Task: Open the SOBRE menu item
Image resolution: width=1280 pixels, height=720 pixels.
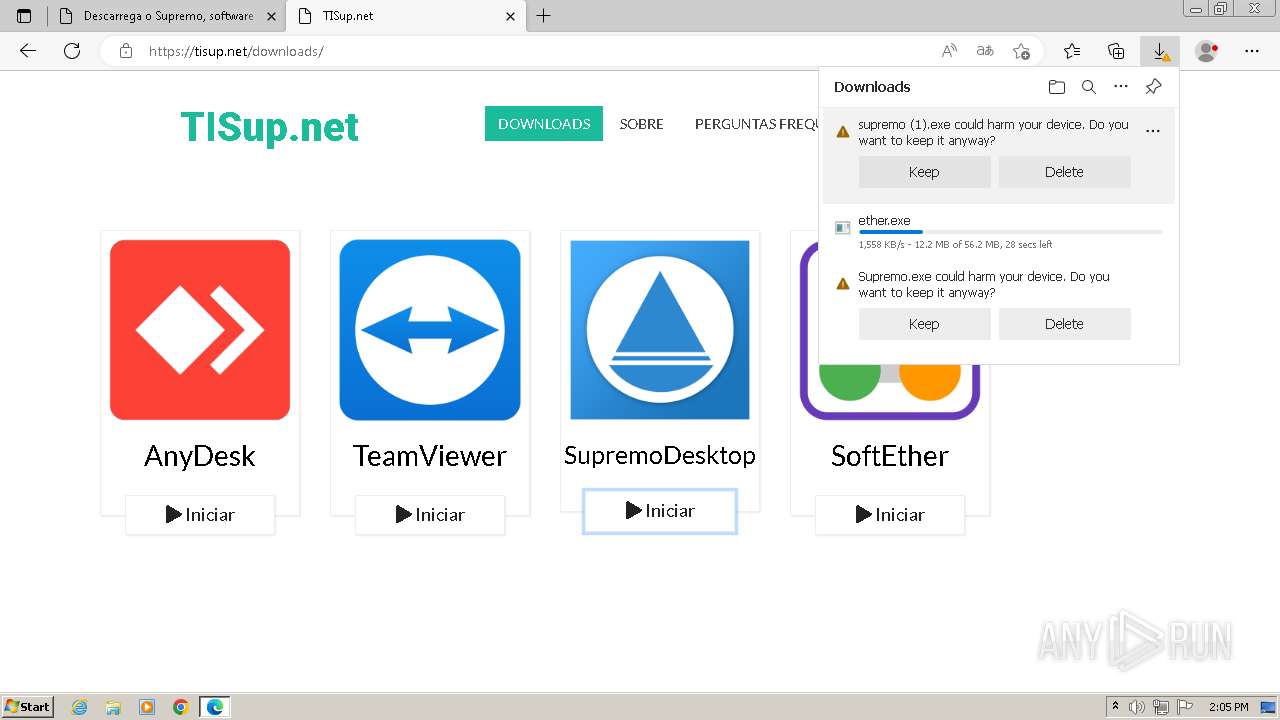Action: 641,124
